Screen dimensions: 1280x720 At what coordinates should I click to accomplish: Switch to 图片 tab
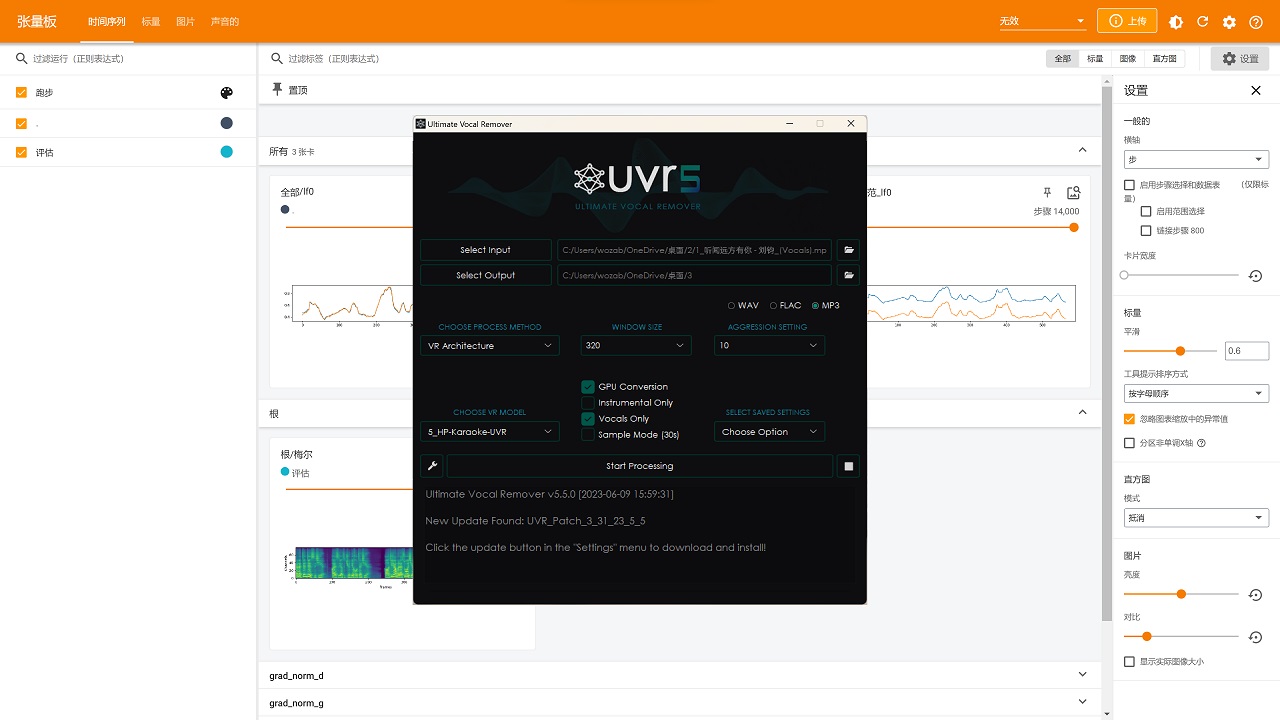pos(186,21)
